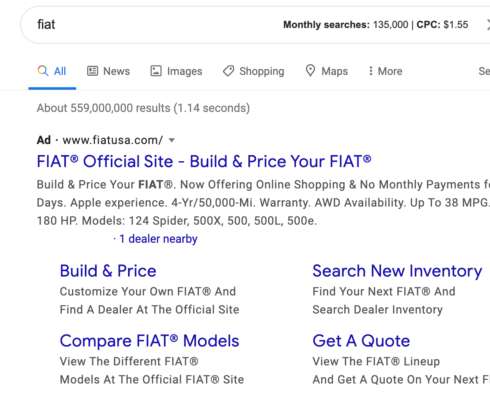
Task: Click the Maps location pin icon
Action: 310,70
